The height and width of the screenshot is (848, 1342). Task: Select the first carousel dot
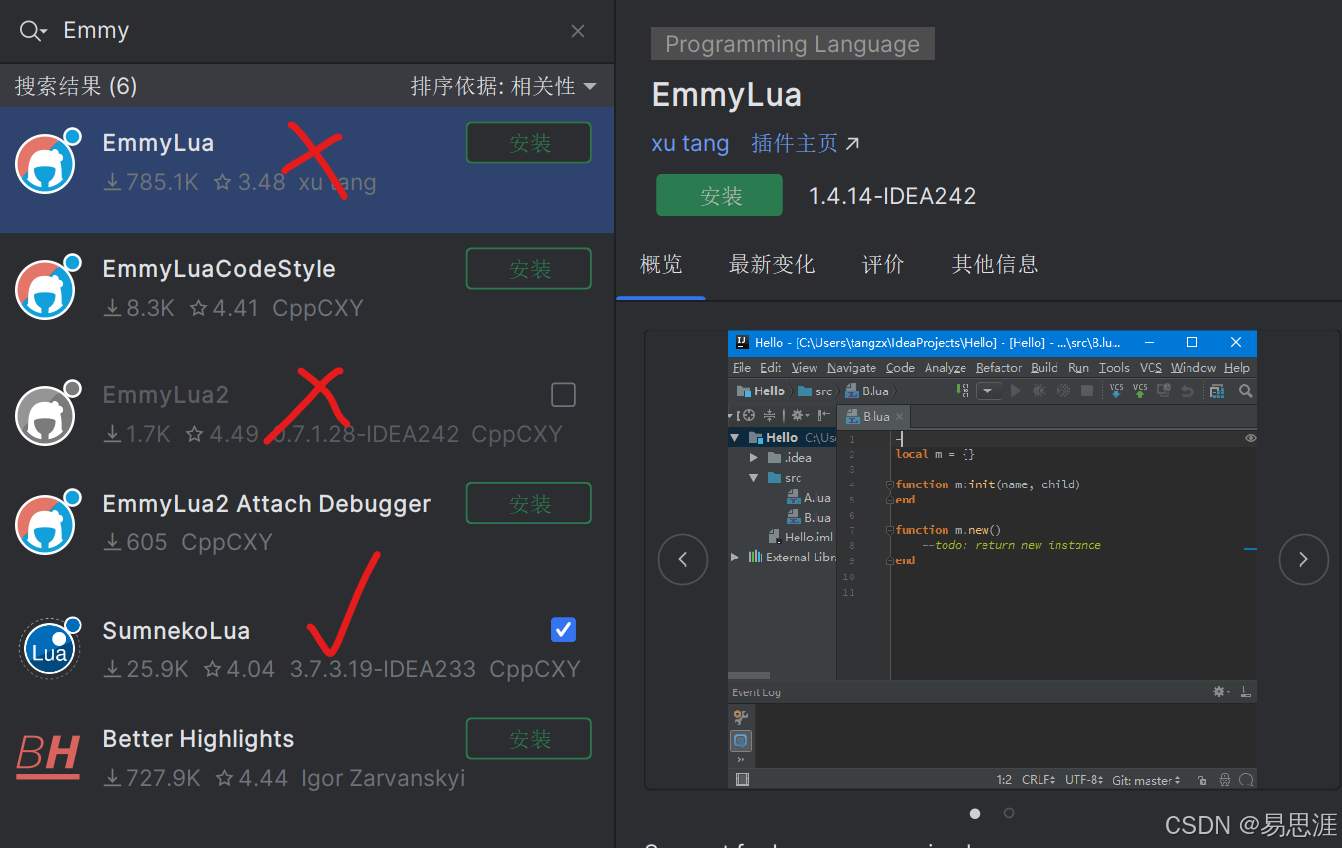coord(975,814)
